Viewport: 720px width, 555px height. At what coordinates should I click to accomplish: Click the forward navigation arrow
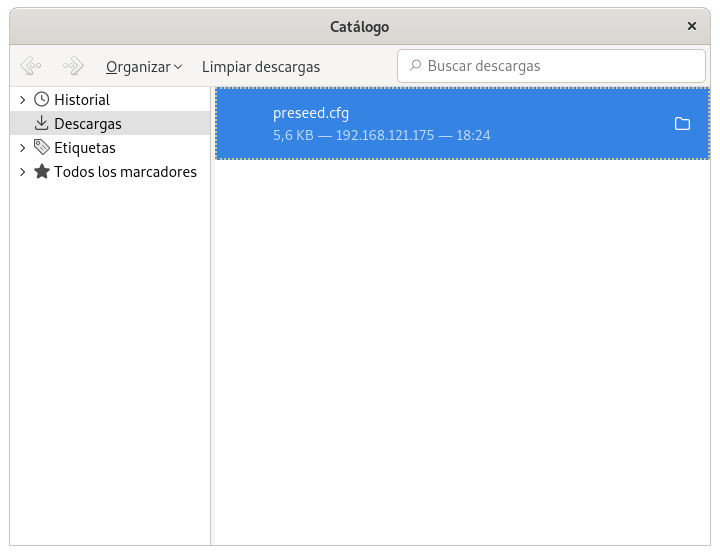73,67
